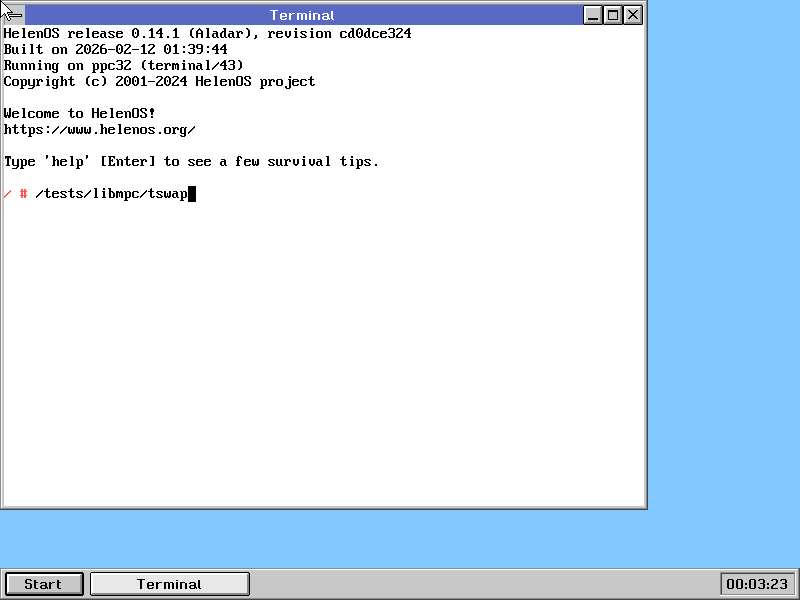
Task: Click the red '/ #' shell prompt
Action: point(15,194)
